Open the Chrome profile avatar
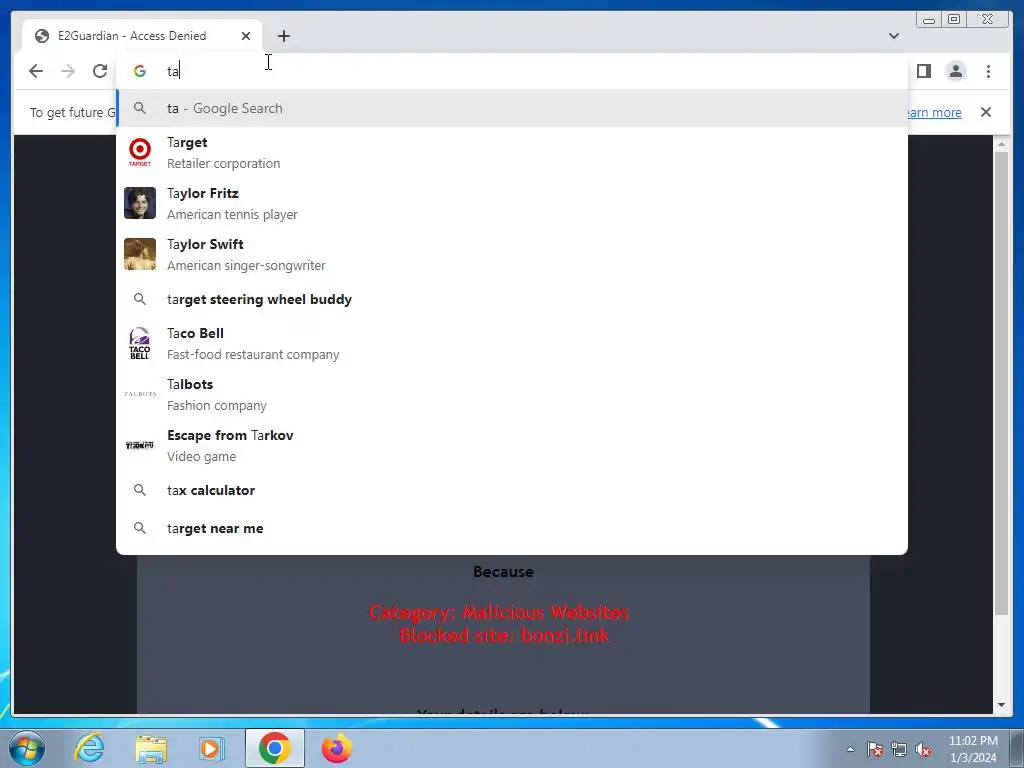The height and width of the screenshot is (768, 1024). pyautogui.click(x=955, y=71)
